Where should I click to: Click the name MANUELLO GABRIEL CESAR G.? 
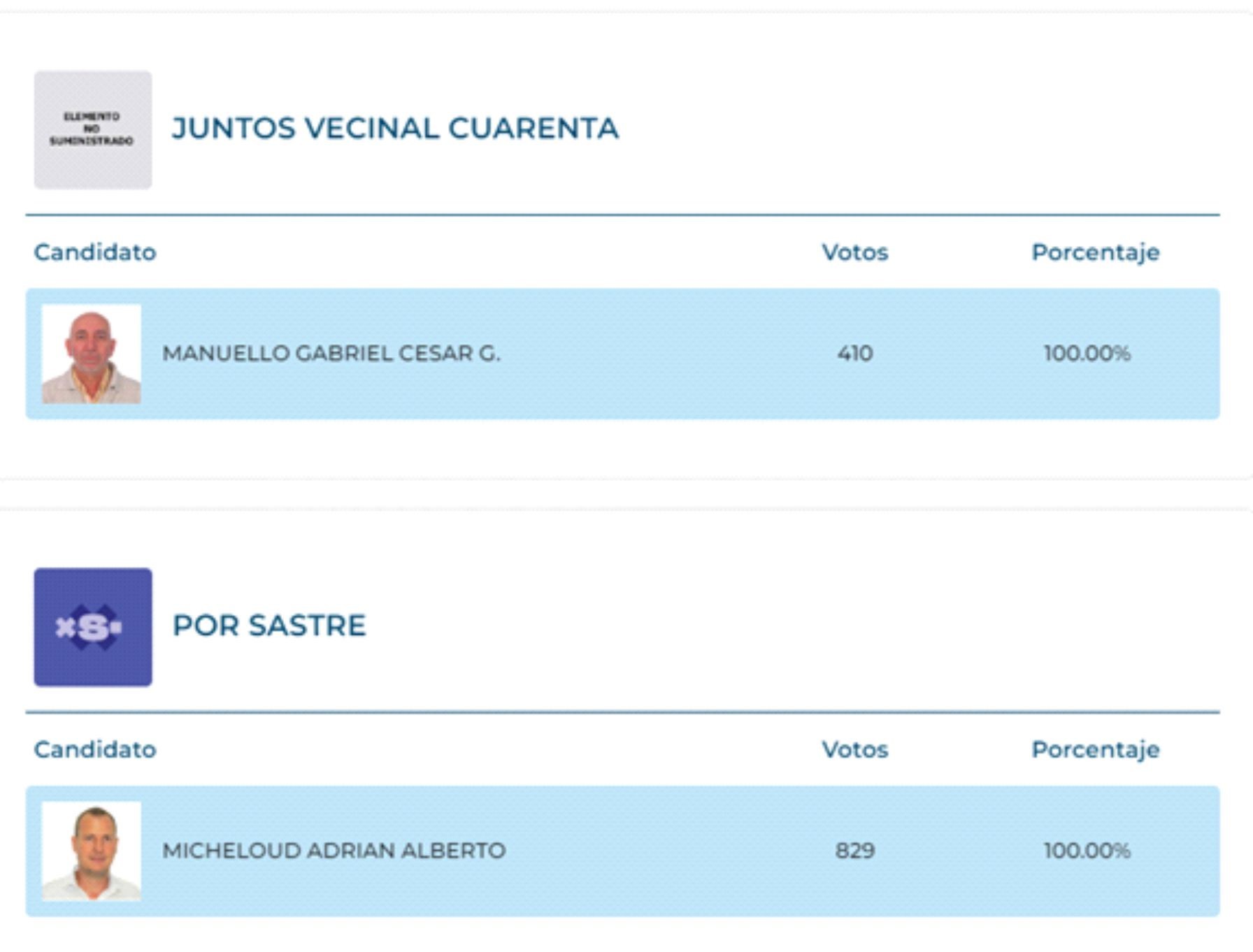331,354
